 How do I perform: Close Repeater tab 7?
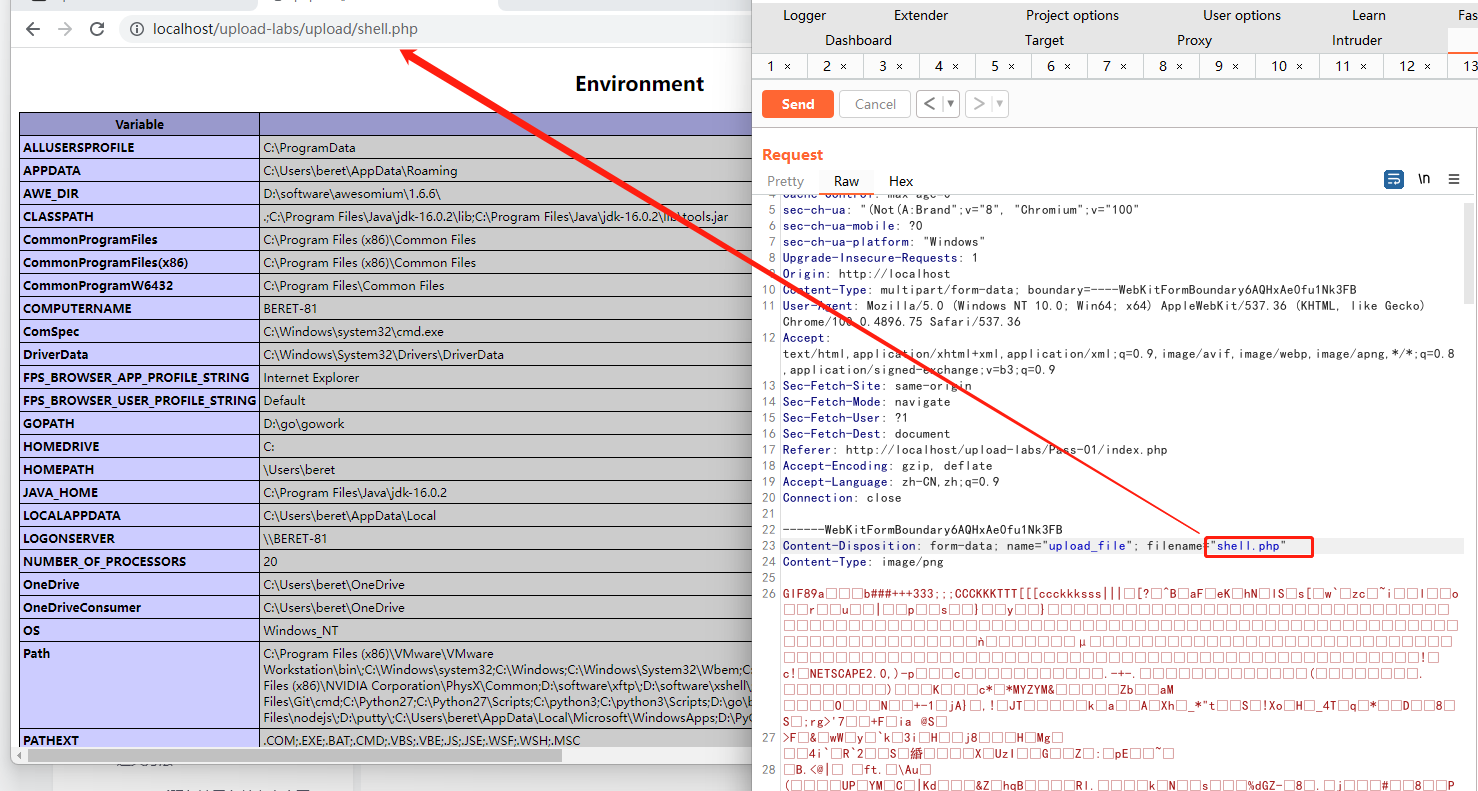[x=1124, y=66]
